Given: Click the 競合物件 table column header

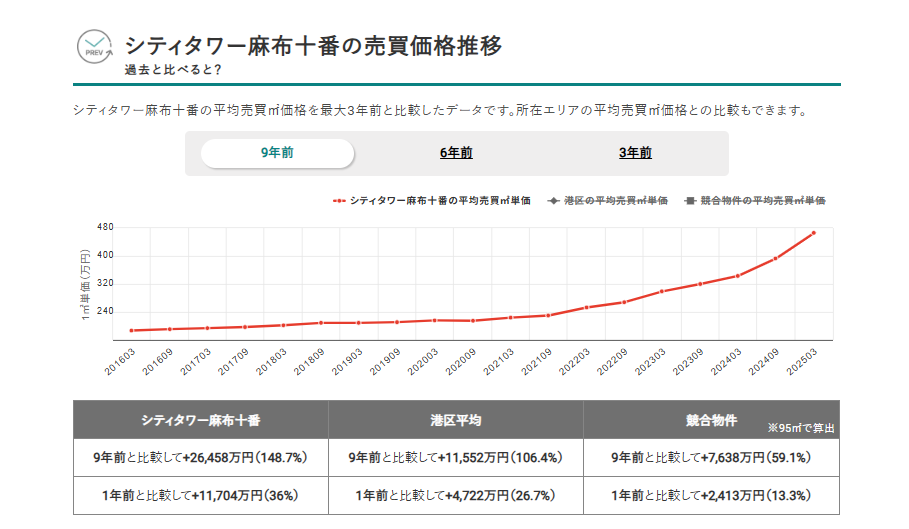Looking at the screenshot, I should point(711,420).
